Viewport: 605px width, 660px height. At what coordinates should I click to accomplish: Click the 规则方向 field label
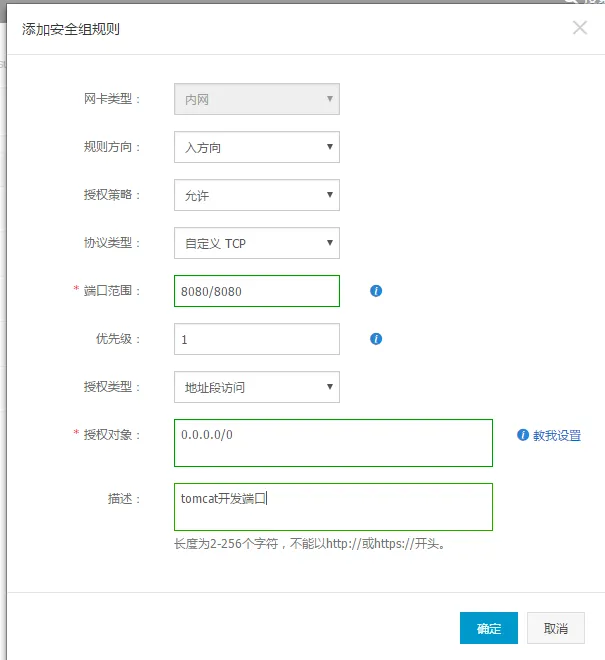click(112, 146)
